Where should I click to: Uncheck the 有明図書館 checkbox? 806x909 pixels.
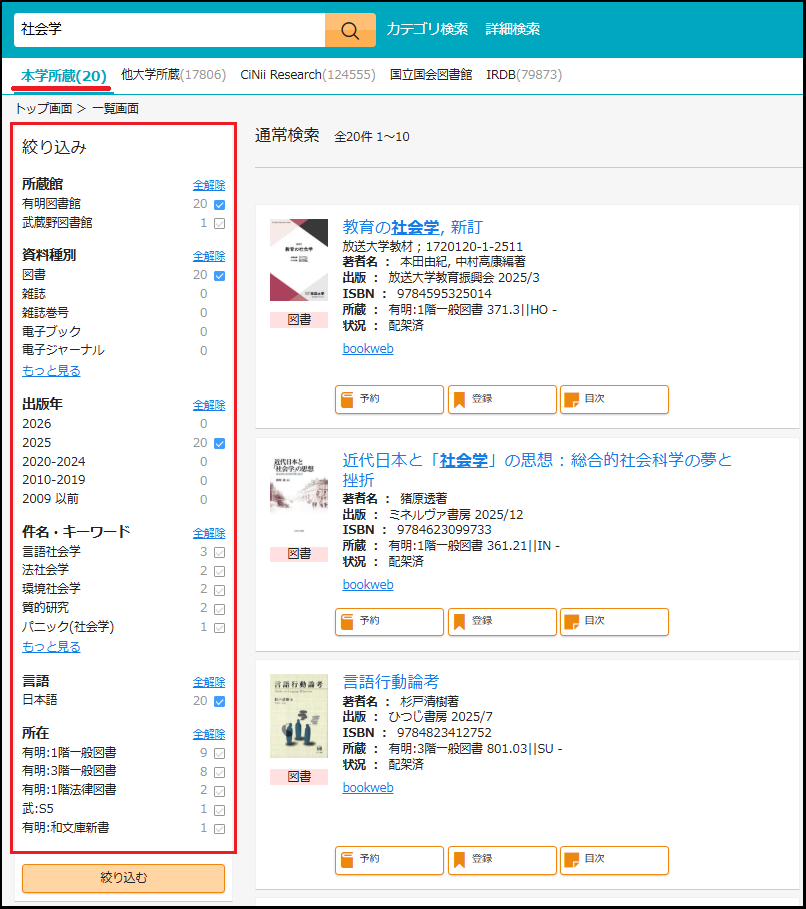pos(219,205)
